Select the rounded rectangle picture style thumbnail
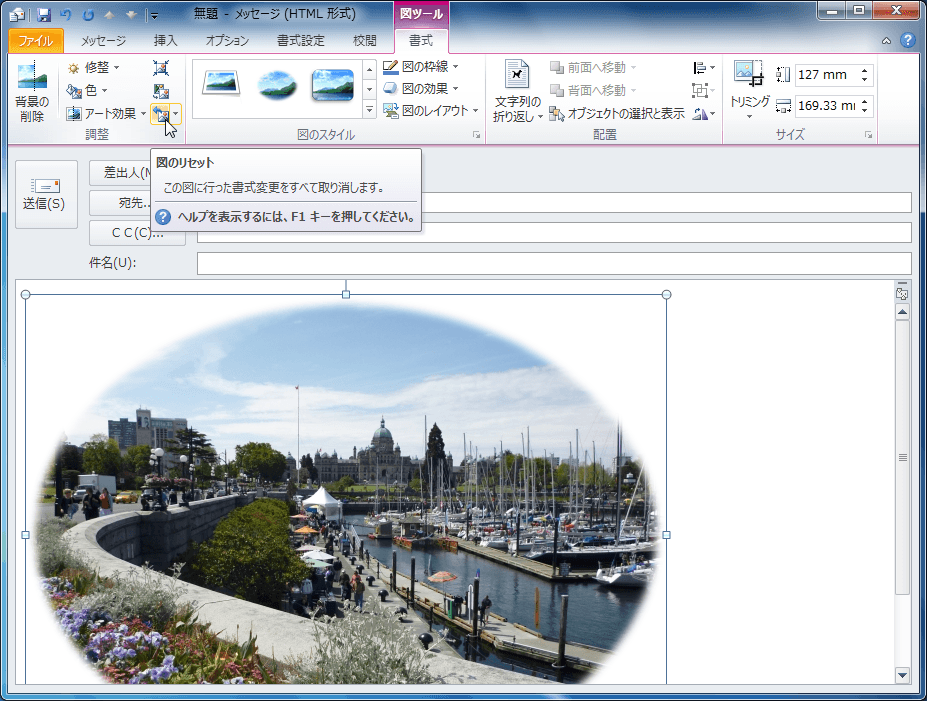The height and width of the screenshot is (701, 927). [333, 84]
